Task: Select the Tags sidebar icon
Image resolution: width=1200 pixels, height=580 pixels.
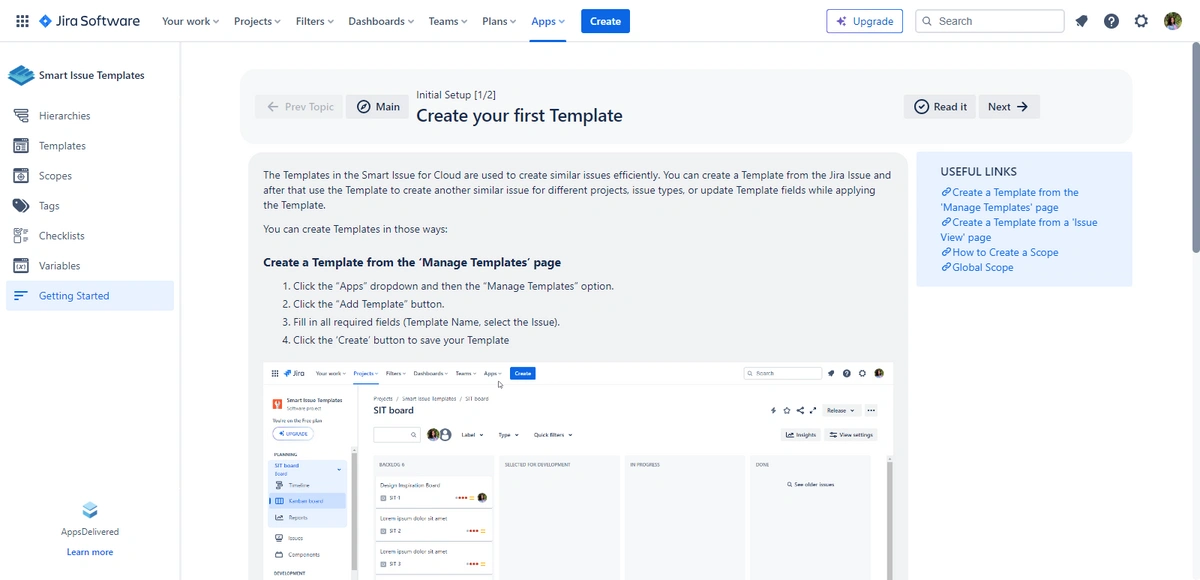Action: [21, 206]
